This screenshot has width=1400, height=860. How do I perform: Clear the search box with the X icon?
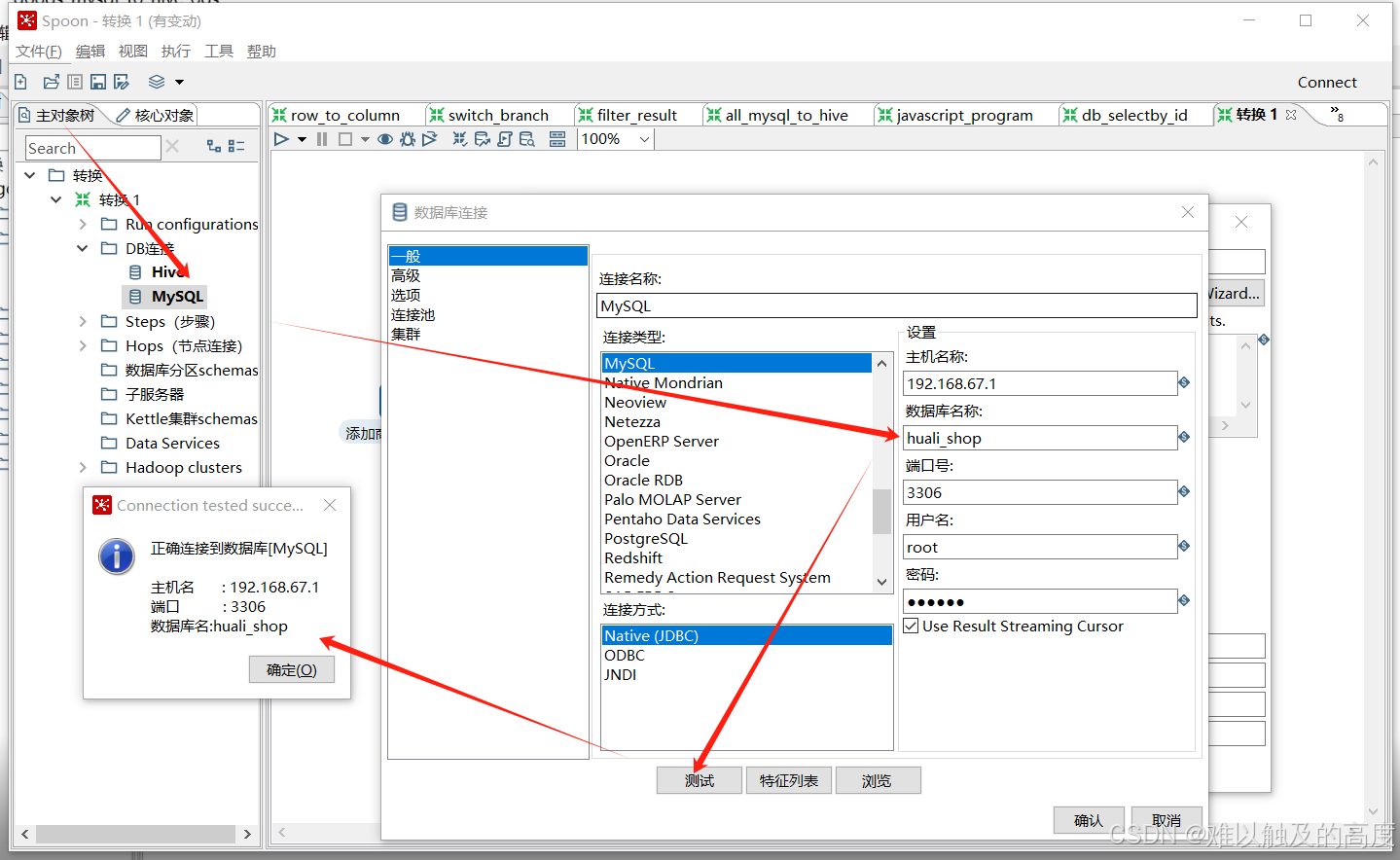coord(172,146)
